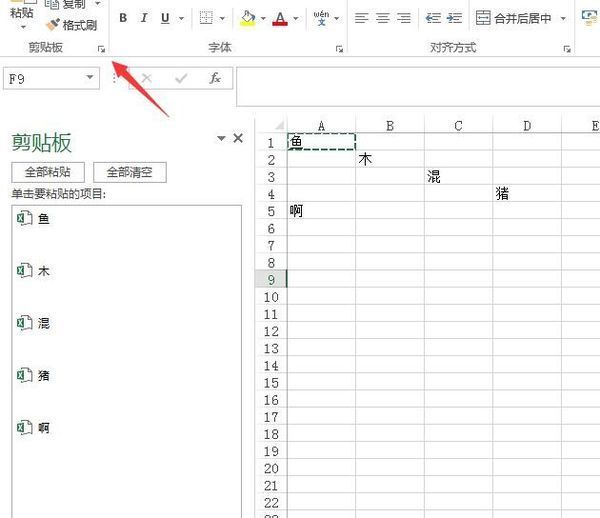The width and height of the screenshot is (600, 518).
Task: Open font color dropdown arrow
Action: click(296, 18)
